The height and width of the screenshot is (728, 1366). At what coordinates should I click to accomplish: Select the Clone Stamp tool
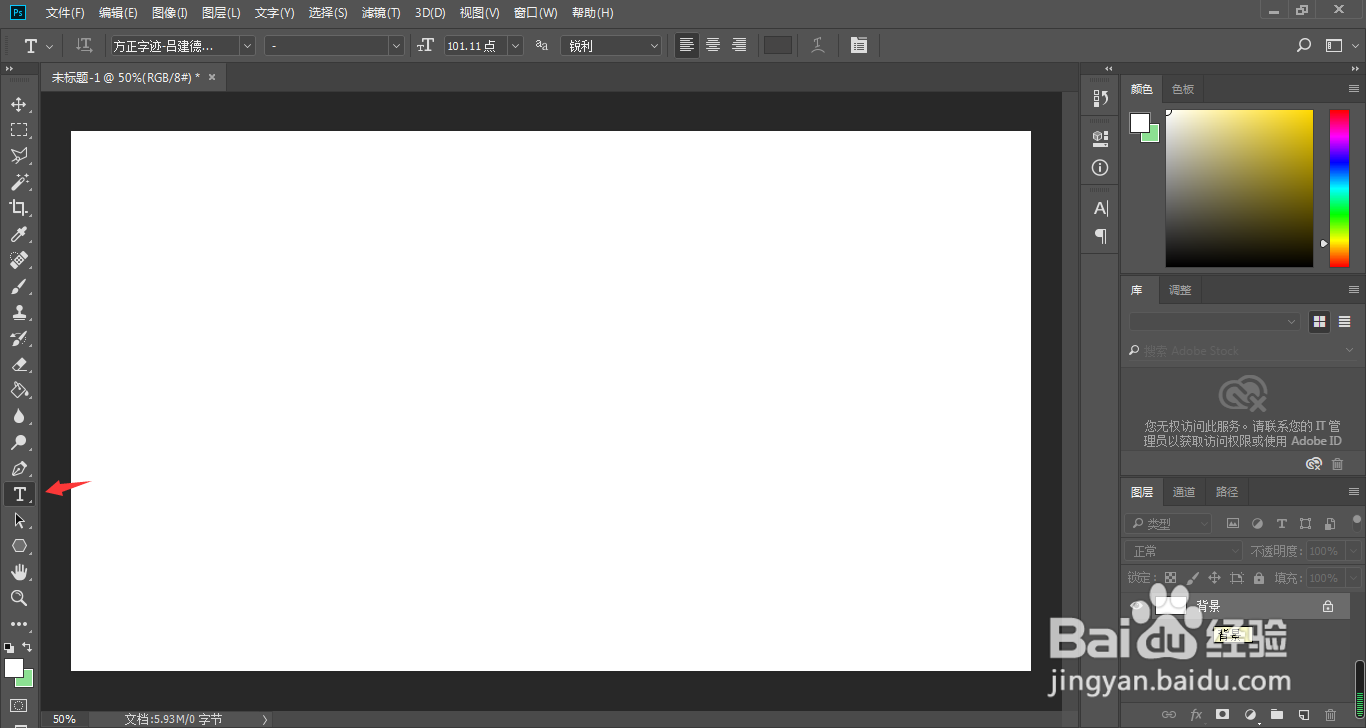pyautogui.click(x=19, y=312)
